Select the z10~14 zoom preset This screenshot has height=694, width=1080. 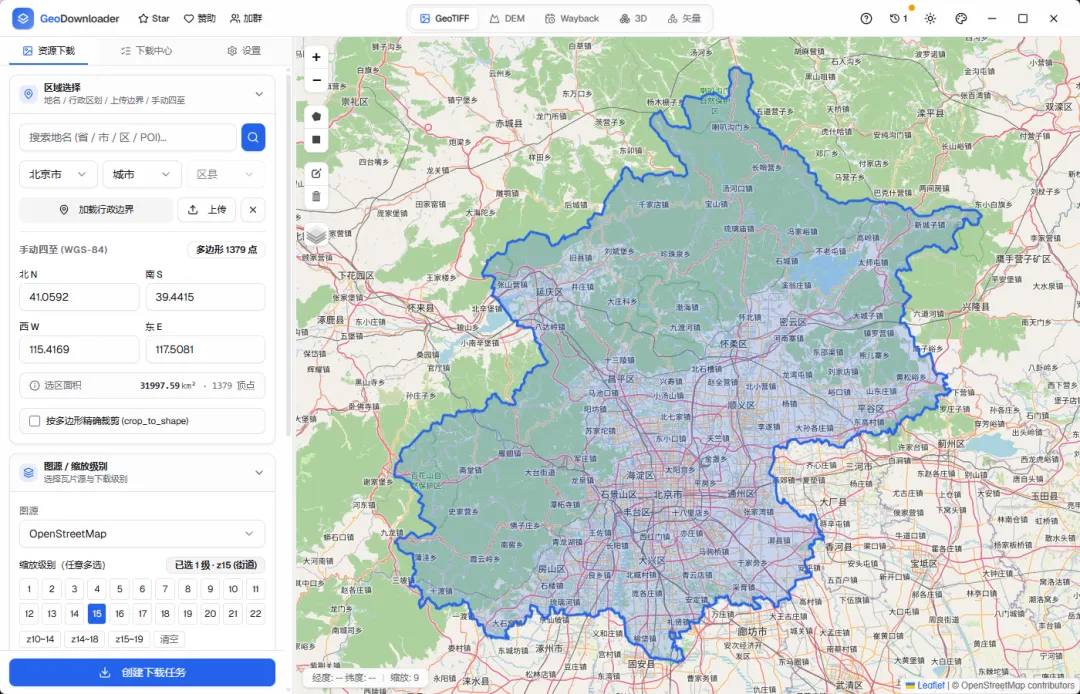[40, 639]
